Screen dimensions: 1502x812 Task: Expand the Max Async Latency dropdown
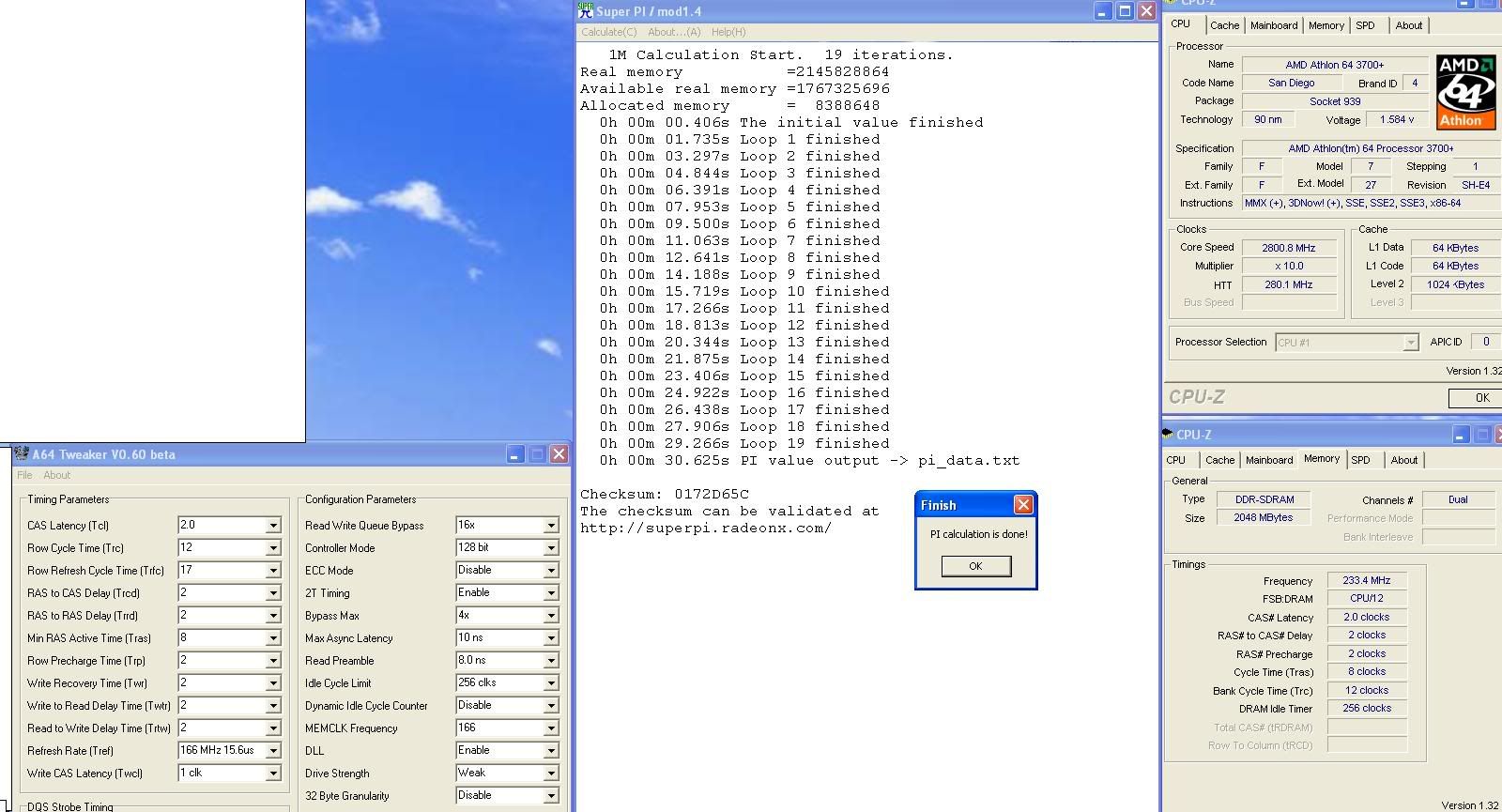pyautogui.click(x=551, y=638)
